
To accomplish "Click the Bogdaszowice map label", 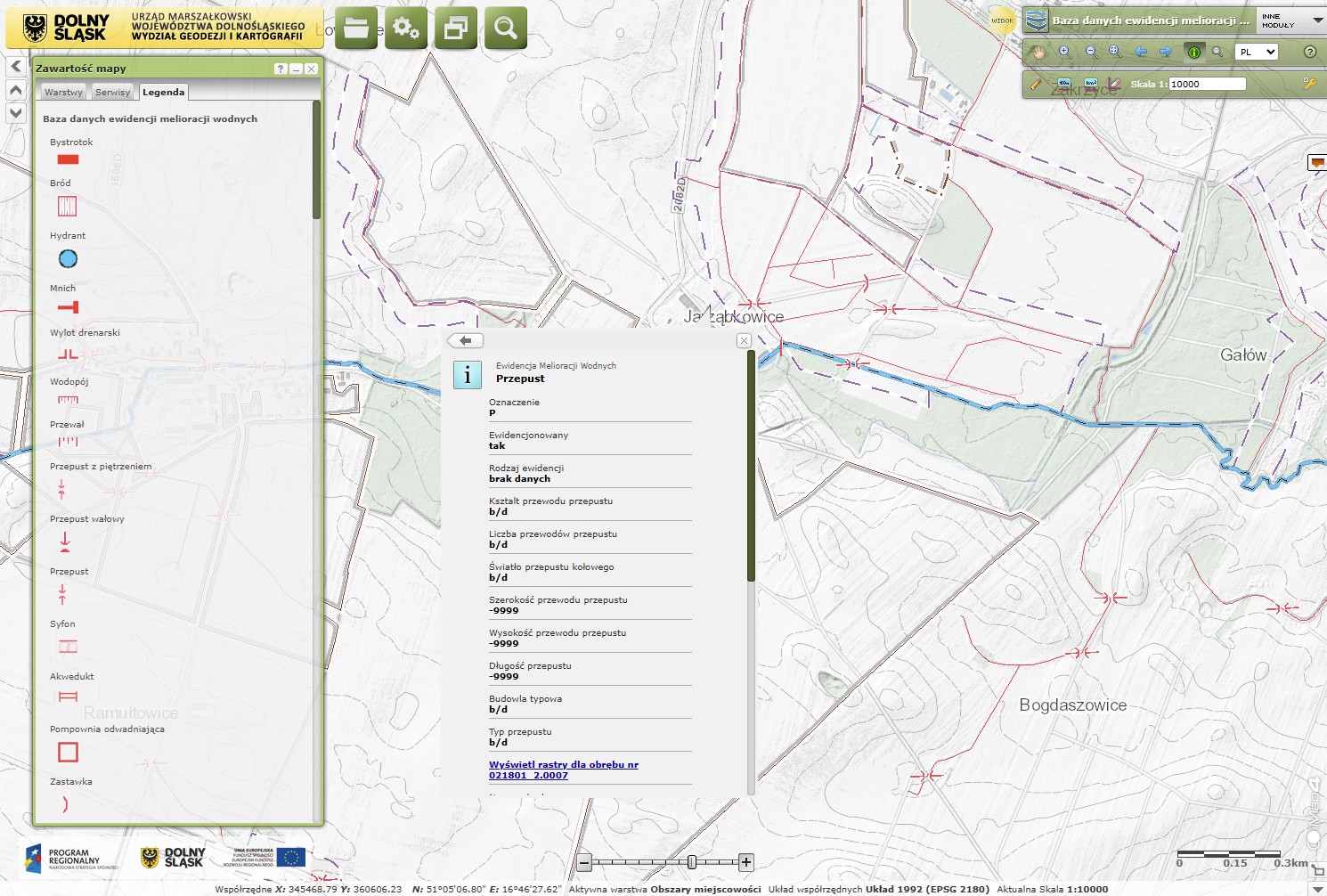I will point(1072,705).
